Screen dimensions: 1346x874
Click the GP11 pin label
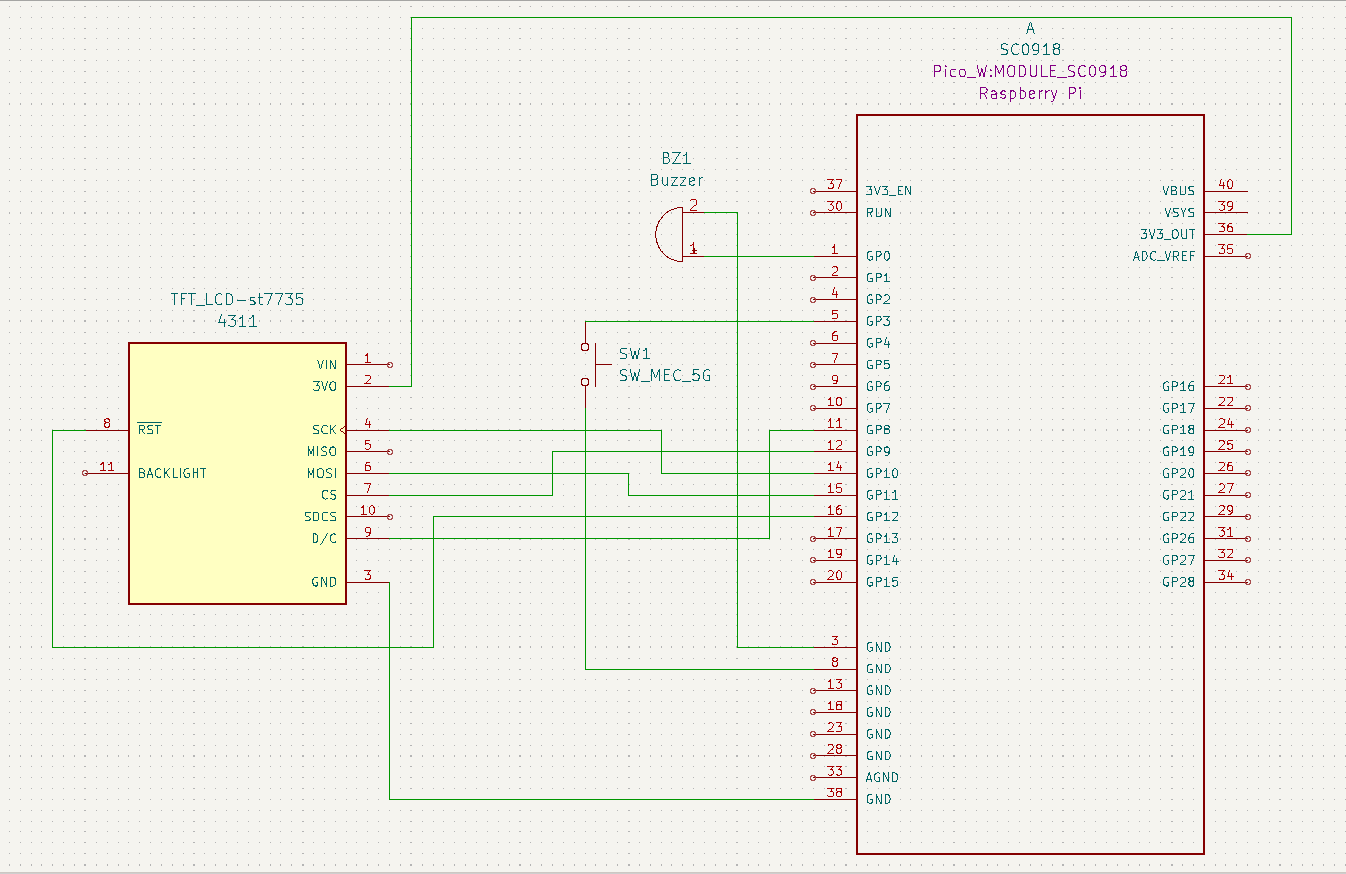(x=882, y=495)
